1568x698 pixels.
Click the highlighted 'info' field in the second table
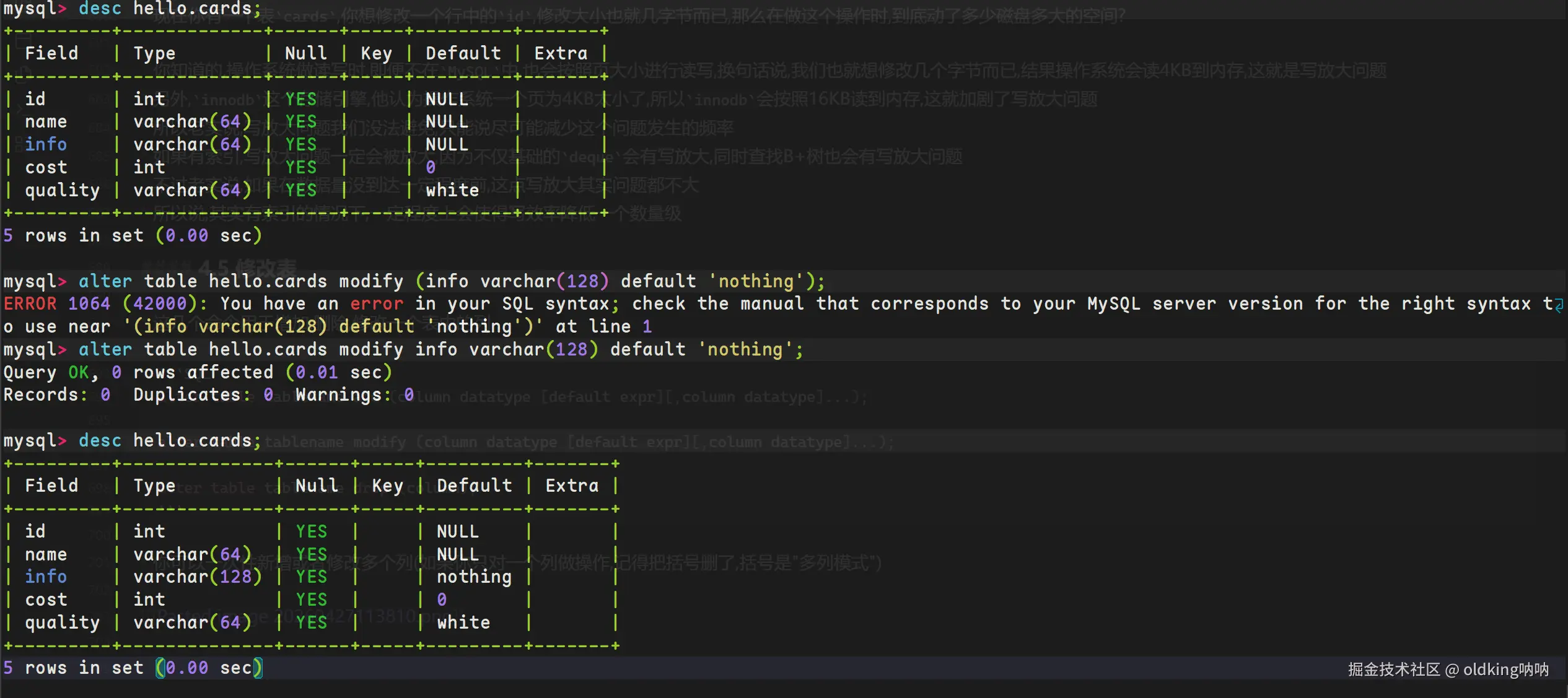click(x=46, y=577)
